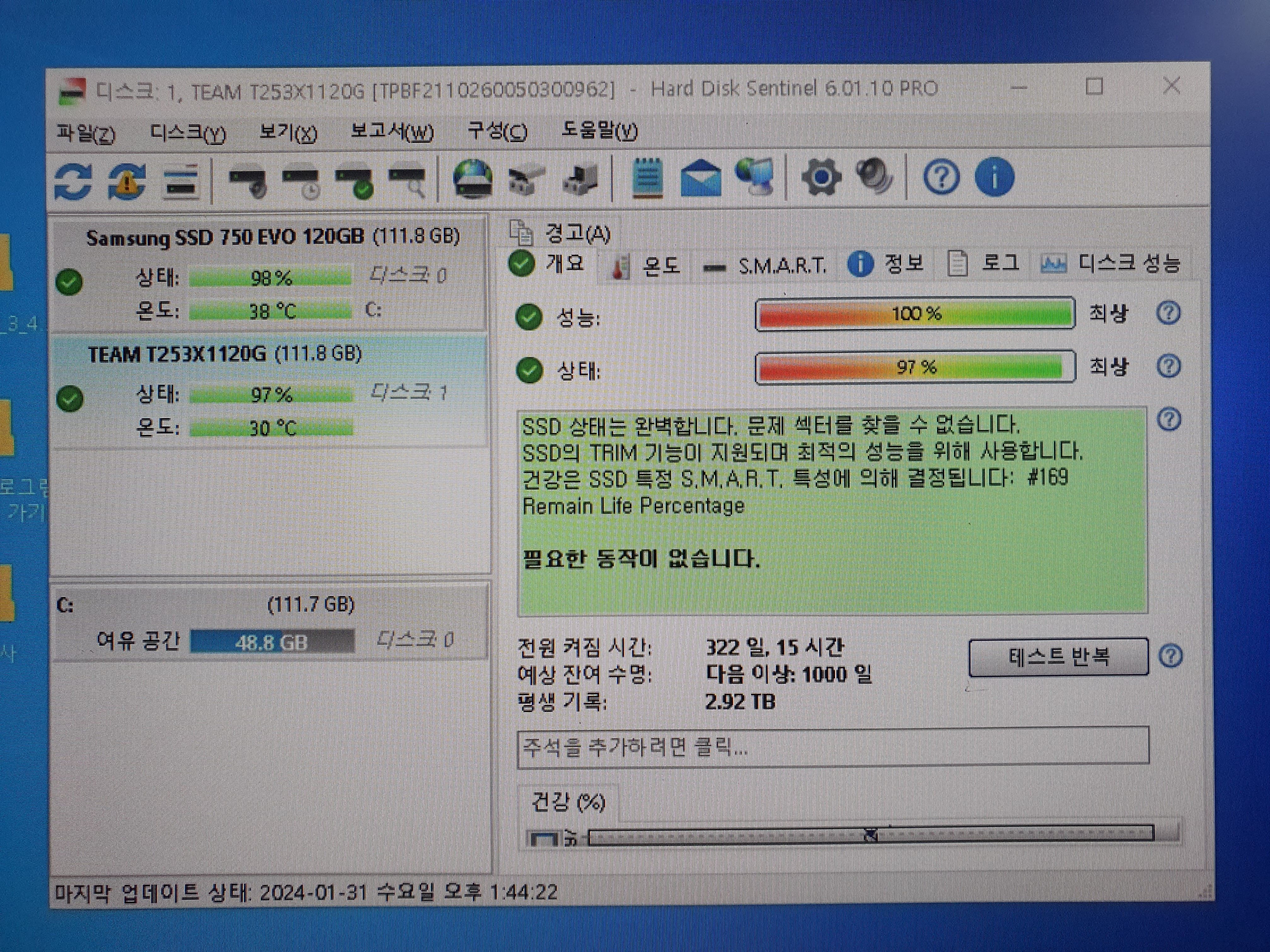Click the text "다음 이상: 1000 일"
Screen dimensions: 1270x952
(x=788, y=674)
